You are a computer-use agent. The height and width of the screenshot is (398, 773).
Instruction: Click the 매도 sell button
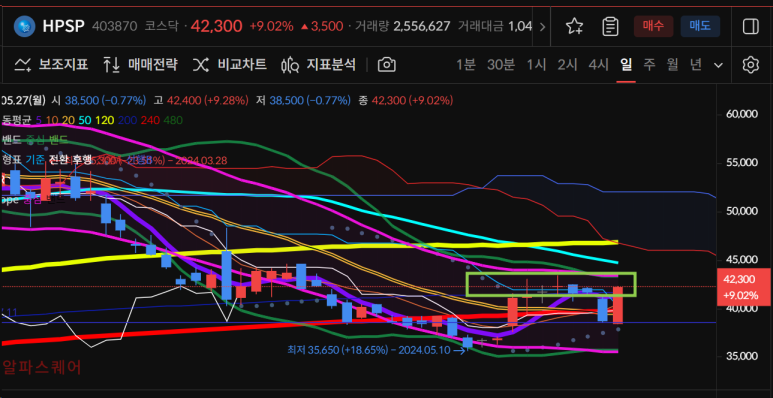click(700, 26)
